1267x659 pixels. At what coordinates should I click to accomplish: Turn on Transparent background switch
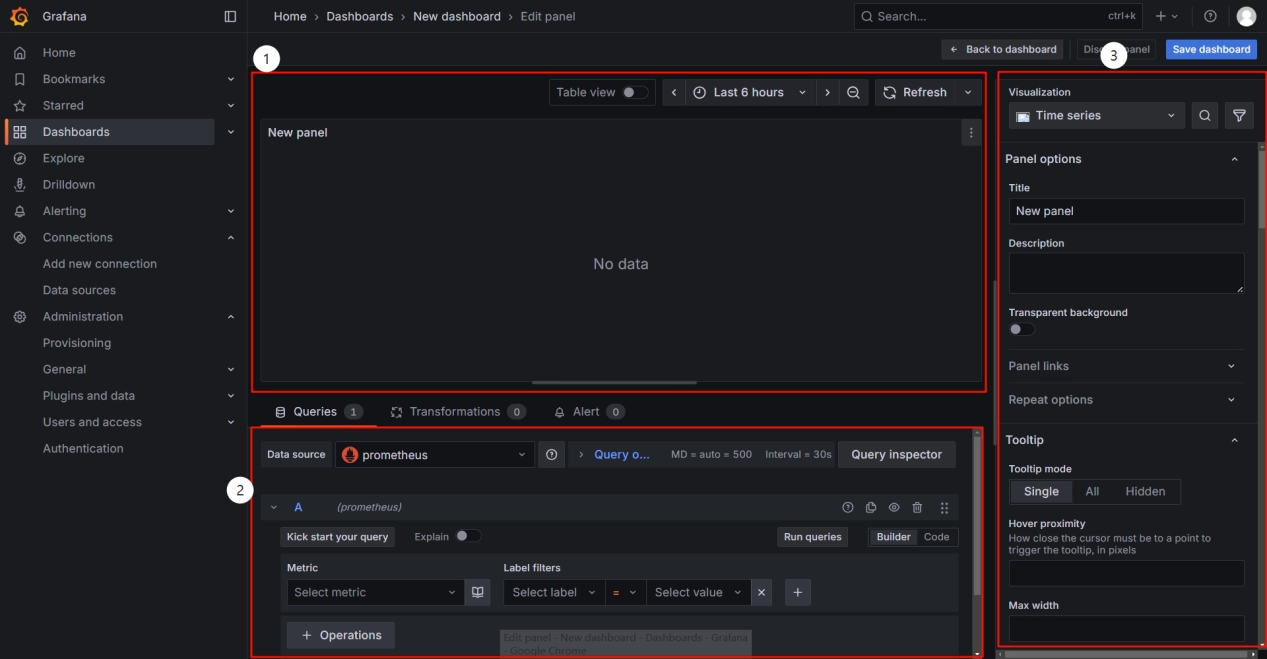tap(1021, 329)
